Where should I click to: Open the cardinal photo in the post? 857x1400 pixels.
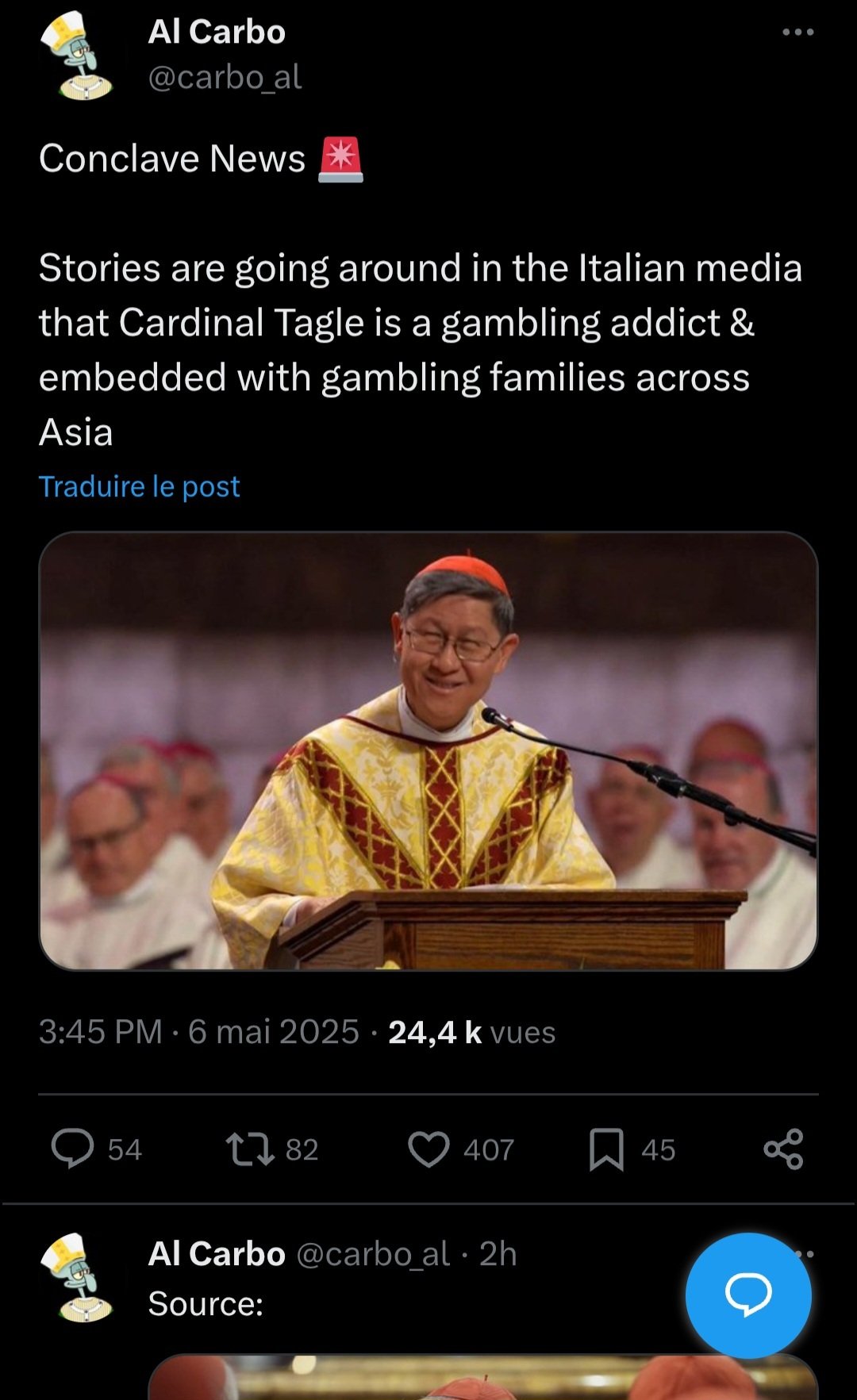(428, 750)
